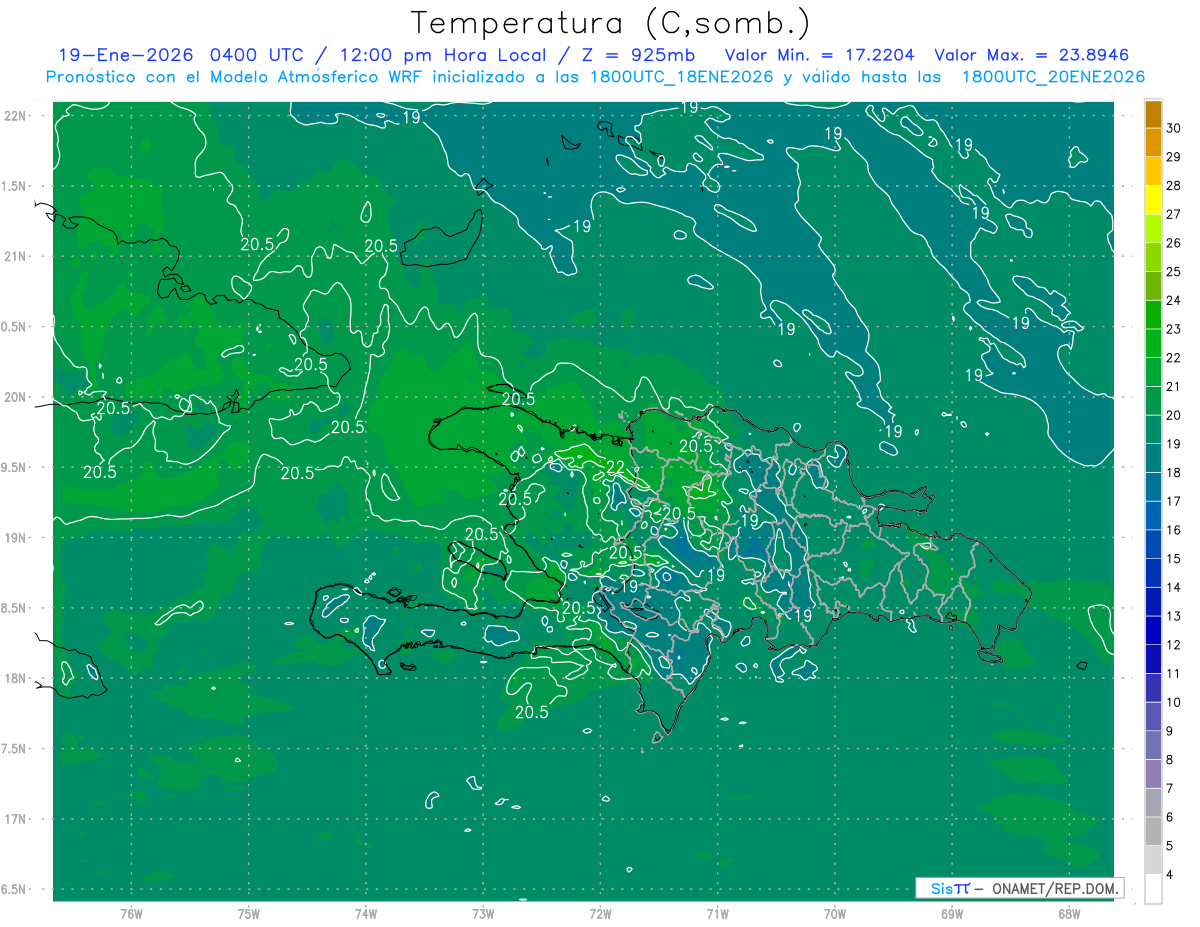Pick the purple swatch between 8 and 9
The image size is (1200, 927).
1153,746
